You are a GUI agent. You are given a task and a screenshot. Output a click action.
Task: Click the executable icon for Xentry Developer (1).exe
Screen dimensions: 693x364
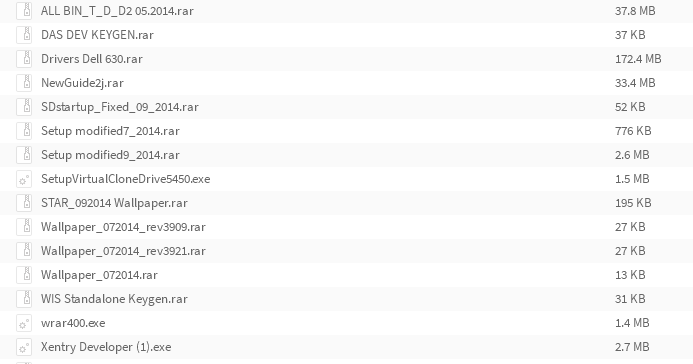tap(24, 347)
